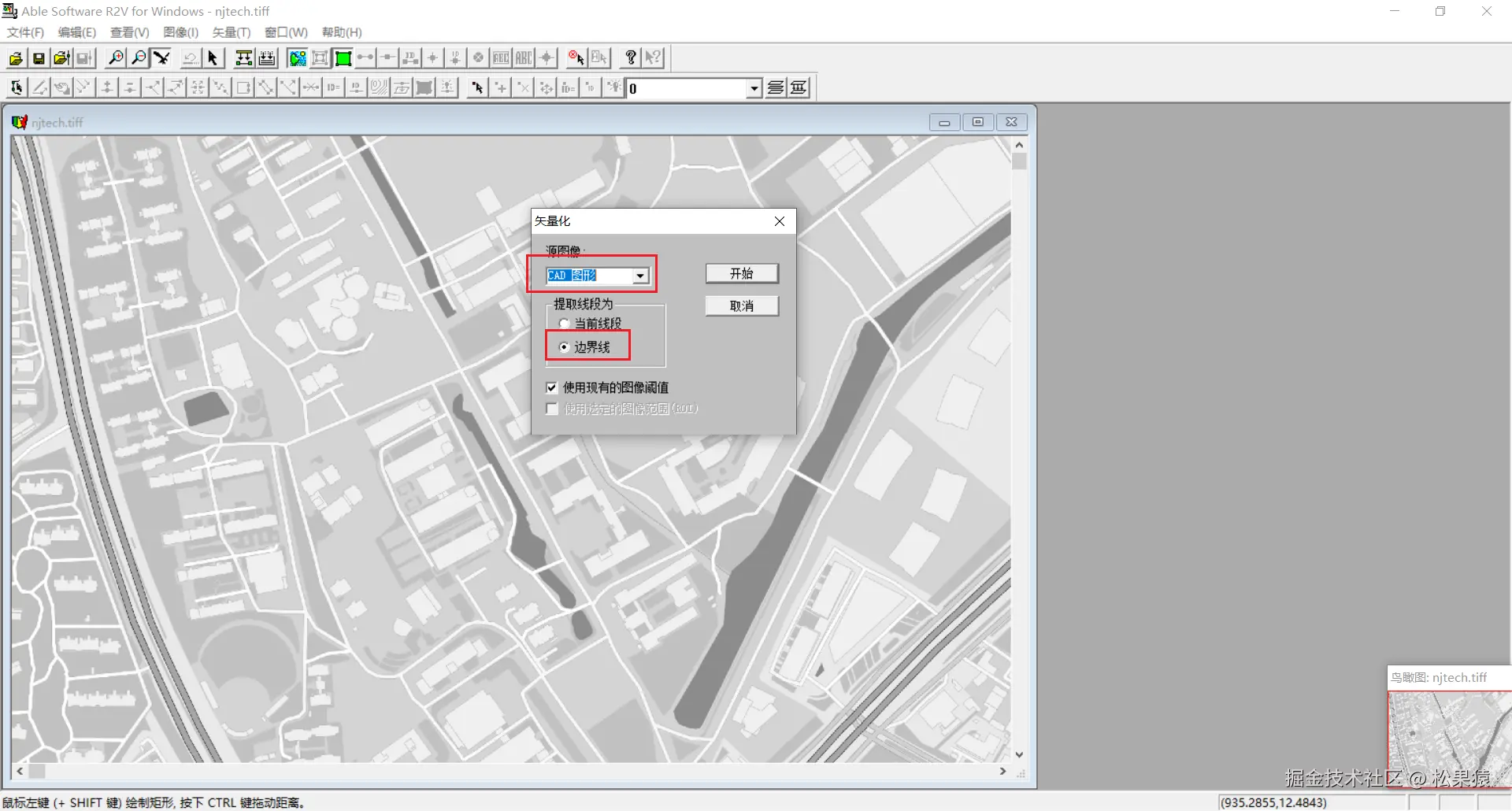Open the 文件(F) menu

pyautogui.click(x=25, y=32)
